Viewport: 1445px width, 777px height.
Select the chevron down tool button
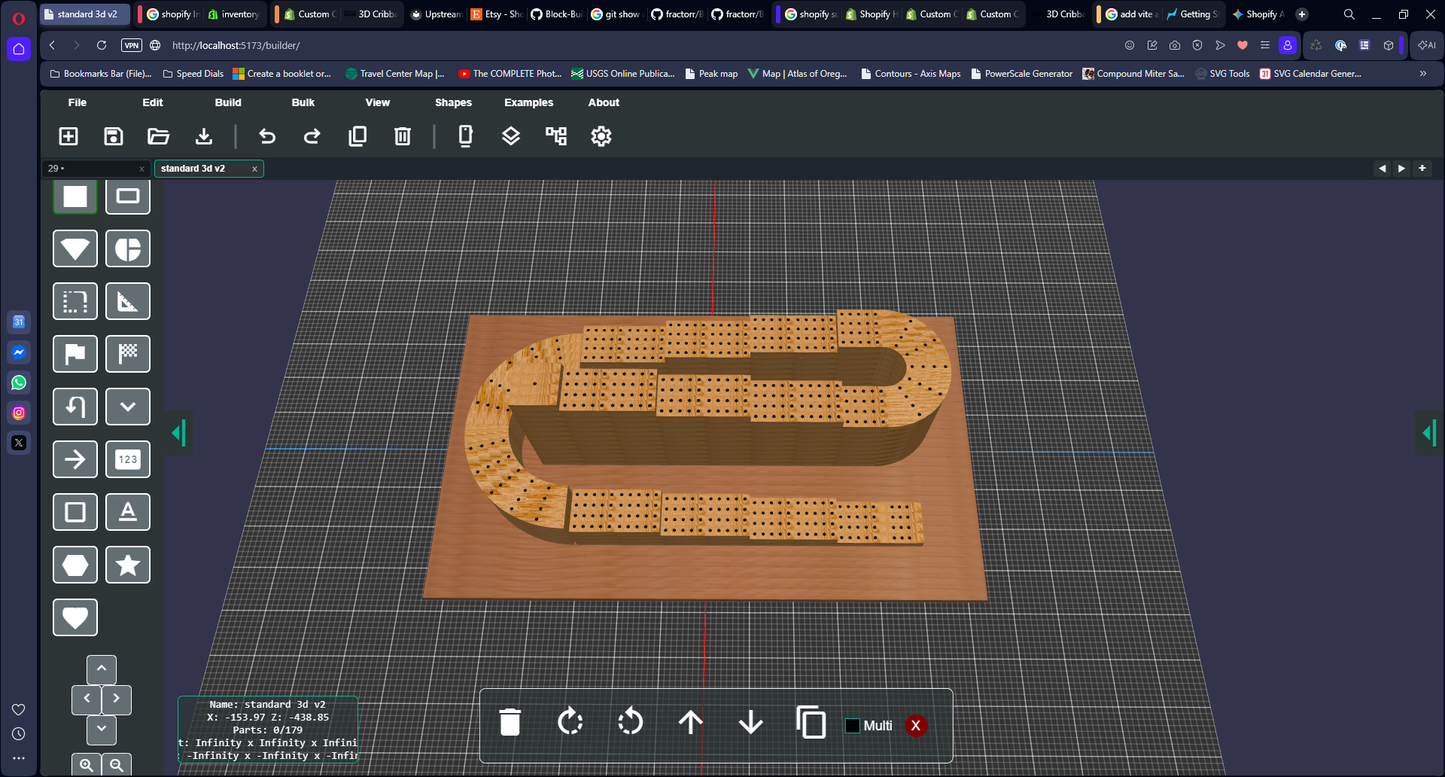[128, 407]
